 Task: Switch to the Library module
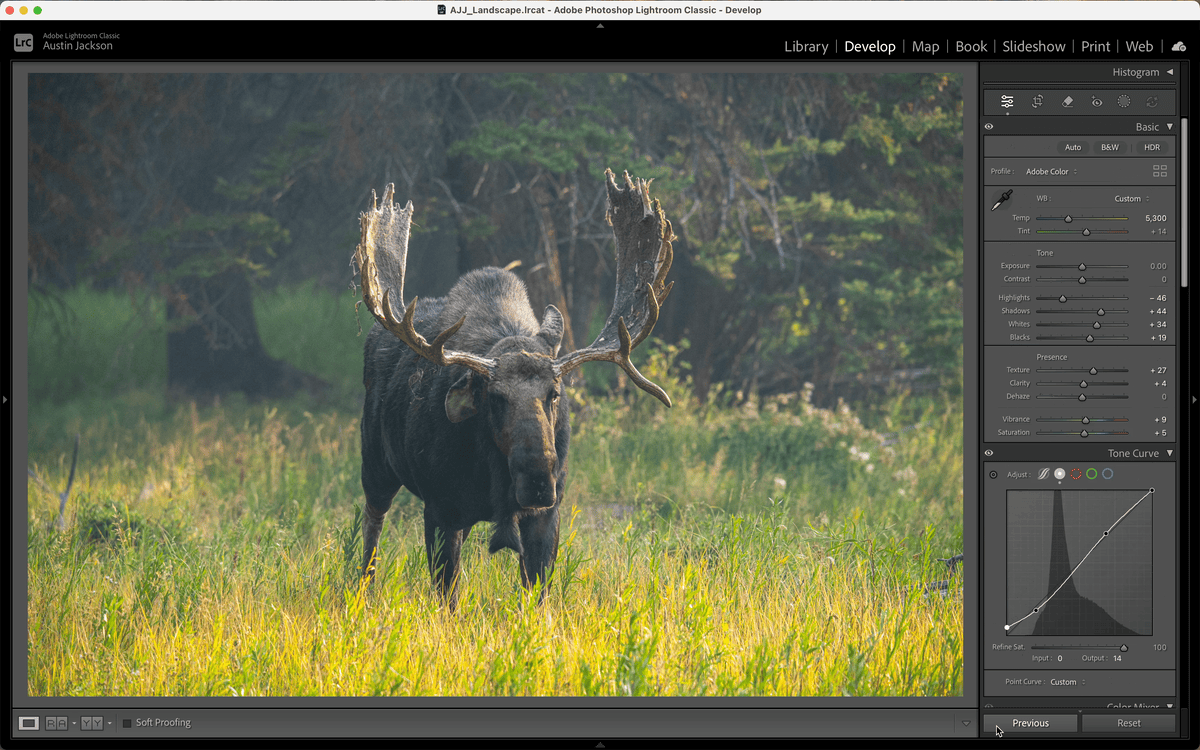point(805,46)
